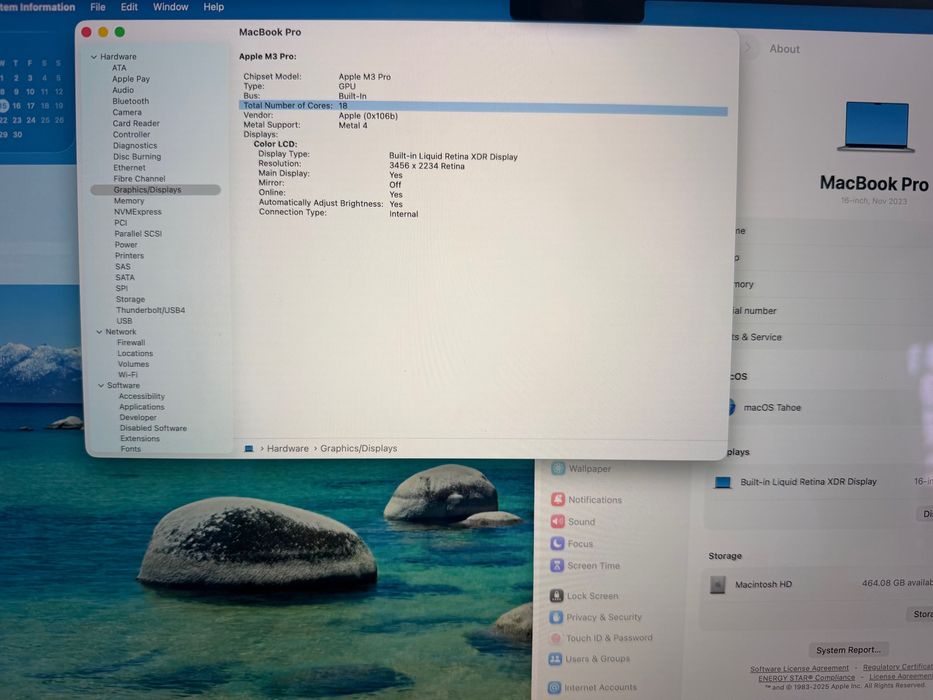Viewport: 933px width, 700px height.
Task: Select Extensions under Software
Action: (140, 439)
